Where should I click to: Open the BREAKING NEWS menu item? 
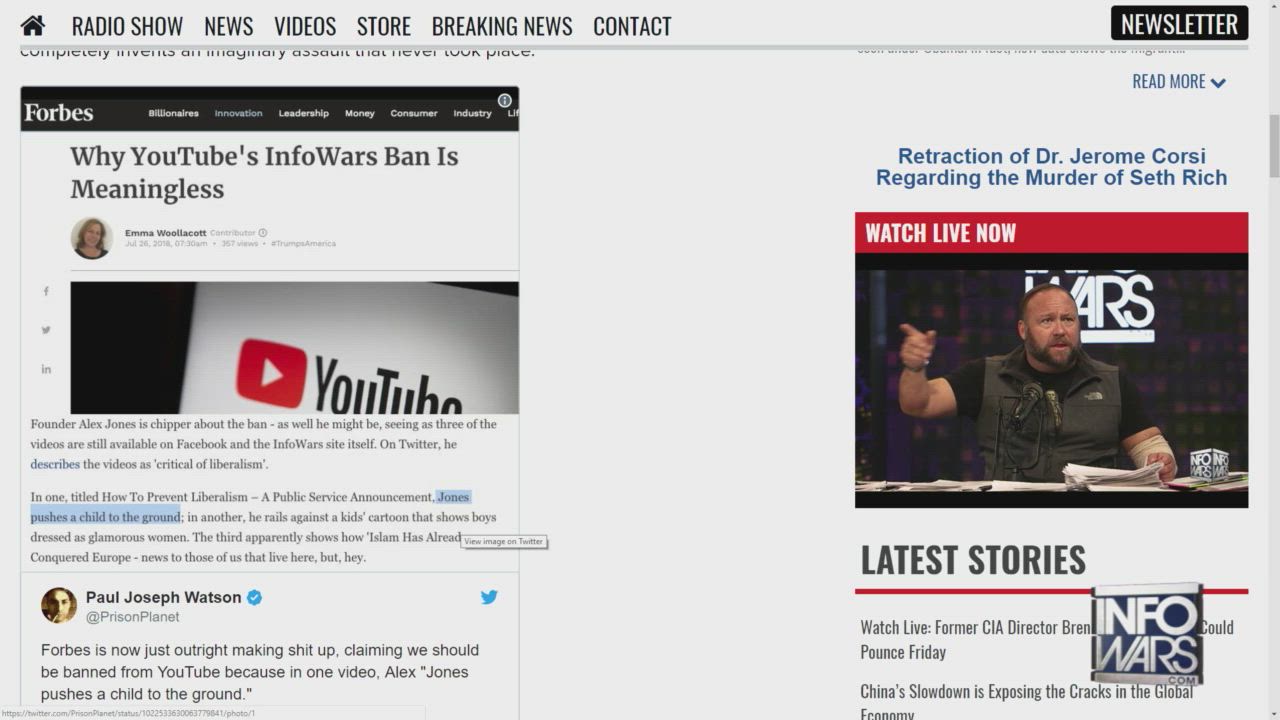[502, 26]
